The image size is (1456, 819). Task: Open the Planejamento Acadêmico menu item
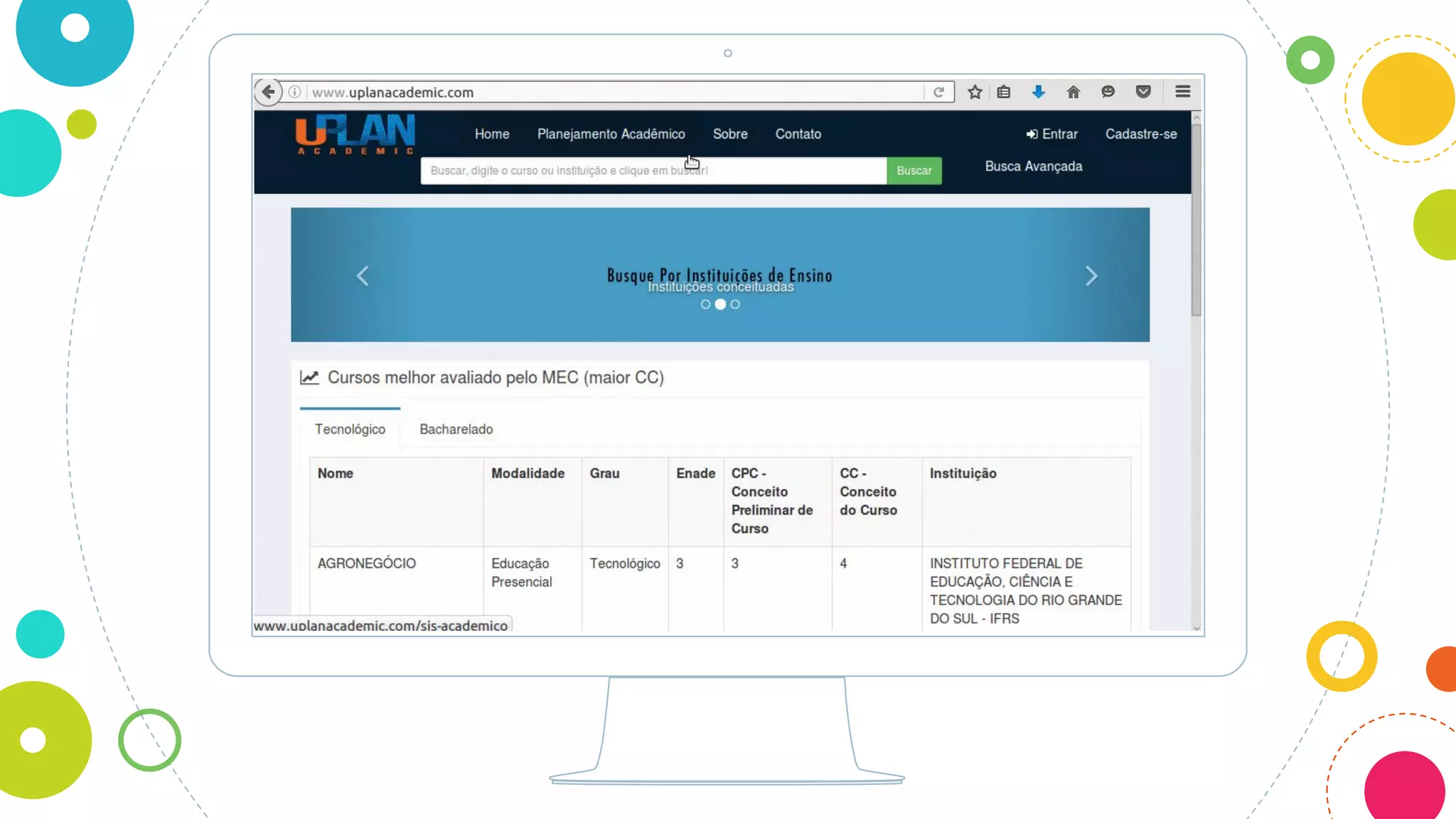(x=611, y=134)
